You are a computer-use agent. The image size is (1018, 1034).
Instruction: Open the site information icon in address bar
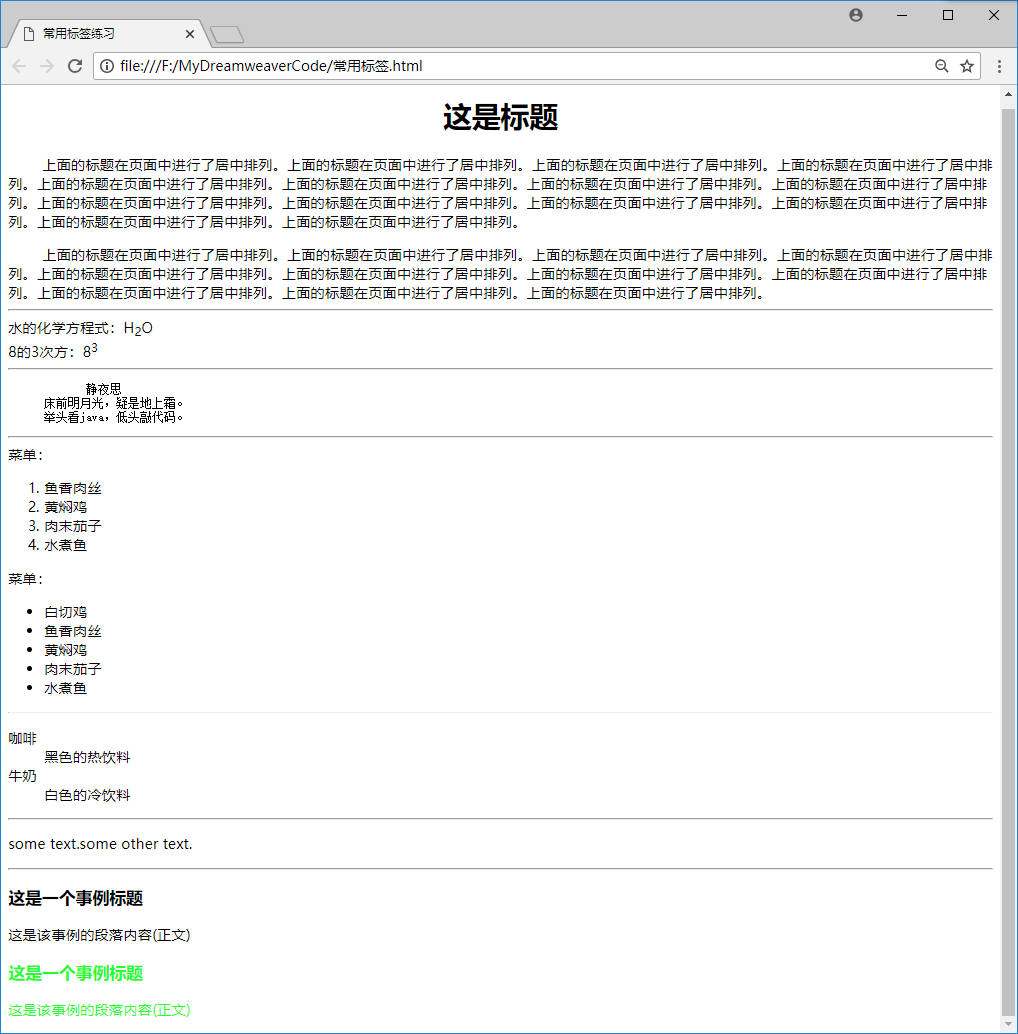click(107, 66)
